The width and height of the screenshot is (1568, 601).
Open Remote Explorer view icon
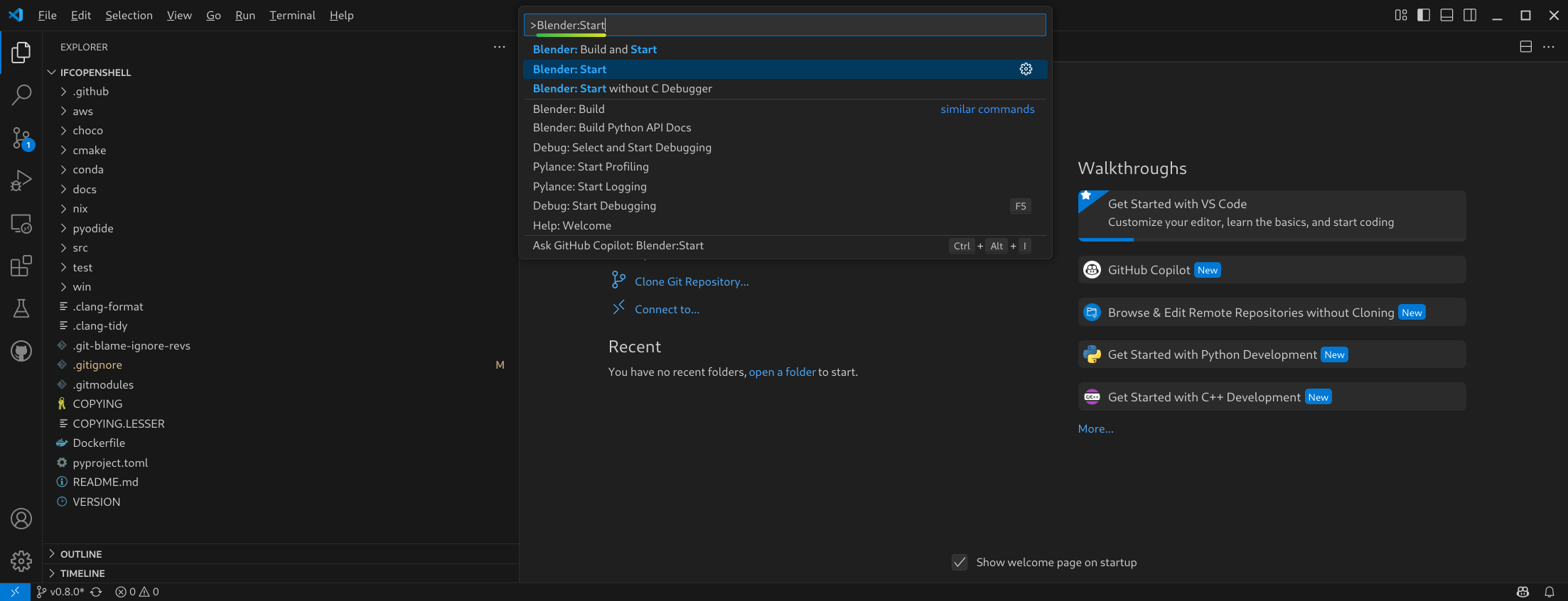tap(21, 224)
